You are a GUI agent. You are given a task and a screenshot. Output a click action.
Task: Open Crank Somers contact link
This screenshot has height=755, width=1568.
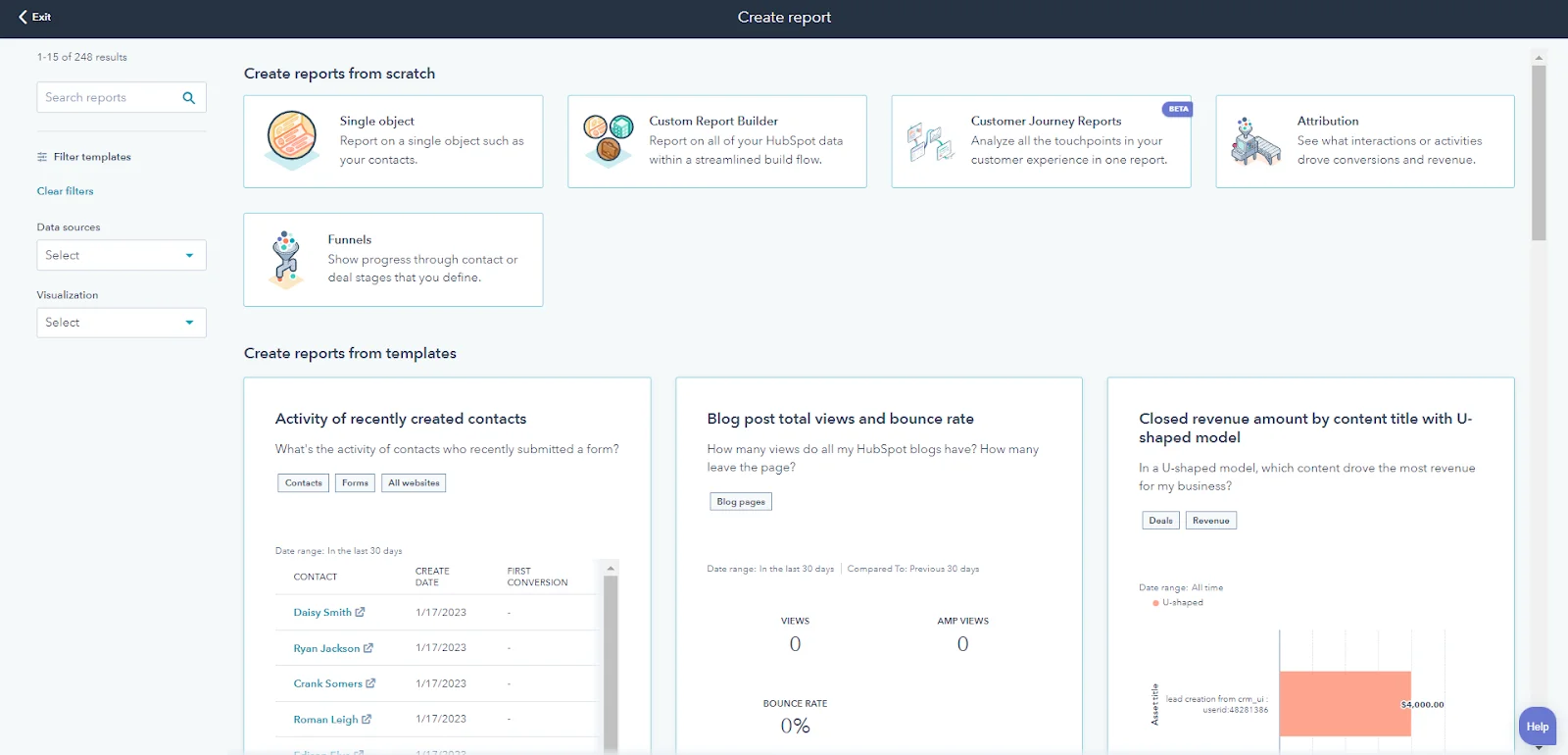coord(328,683)
